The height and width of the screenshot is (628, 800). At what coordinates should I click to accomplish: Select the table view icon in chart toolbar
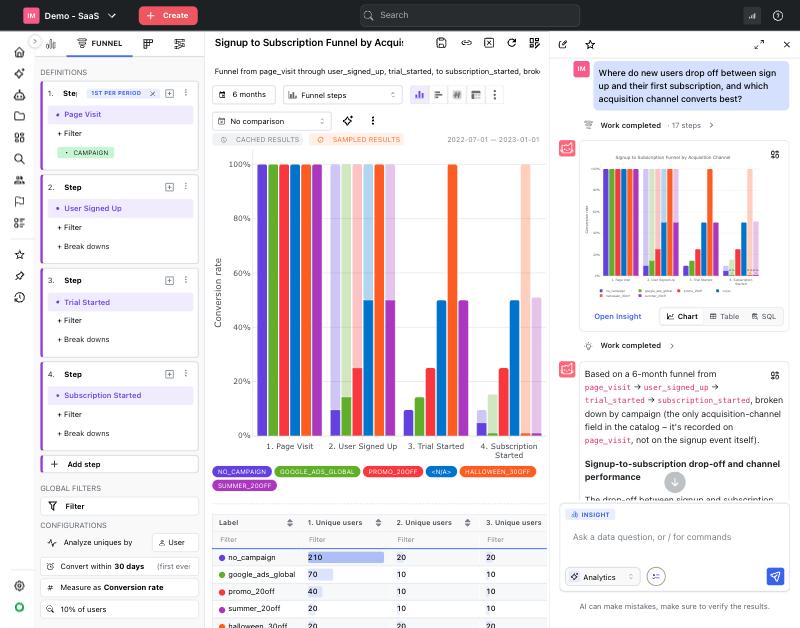(476, 95)
